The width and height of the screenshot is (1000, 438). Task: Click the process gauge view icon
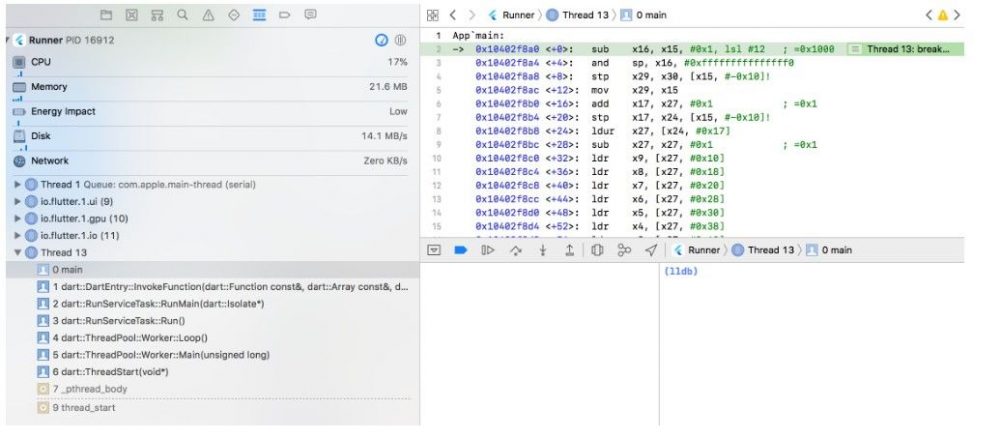(381, 40)
